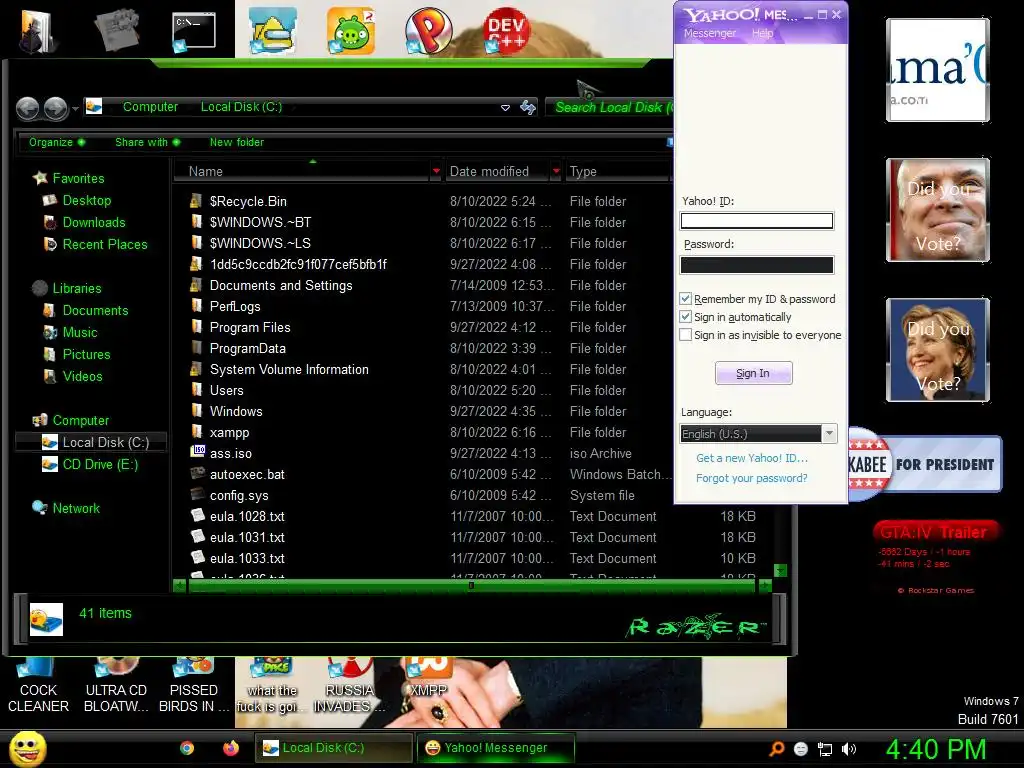Click the Forgot your password link

752,478
